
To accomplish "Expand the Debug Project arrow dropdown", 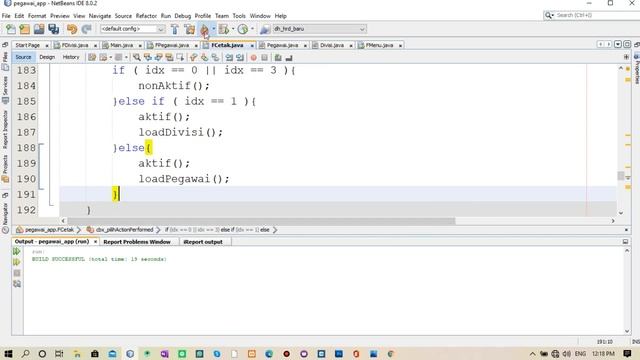I will pos(233,29).
